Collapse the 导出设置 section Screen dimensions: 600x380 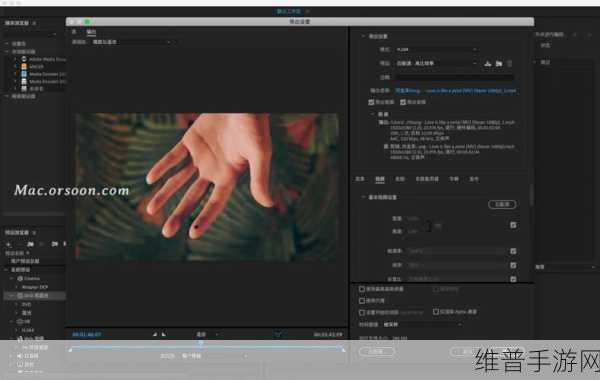click(363, 36)
